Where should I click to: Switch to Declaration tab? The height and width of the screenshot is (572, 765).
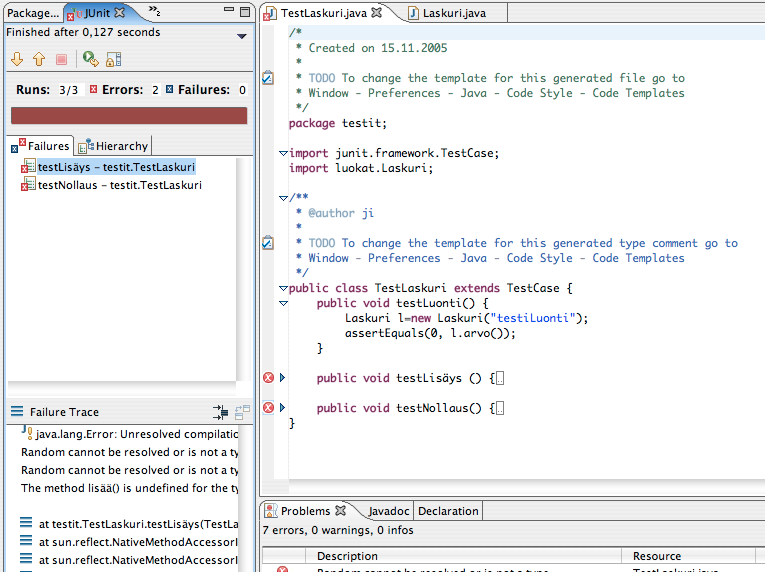pos(448,511)
